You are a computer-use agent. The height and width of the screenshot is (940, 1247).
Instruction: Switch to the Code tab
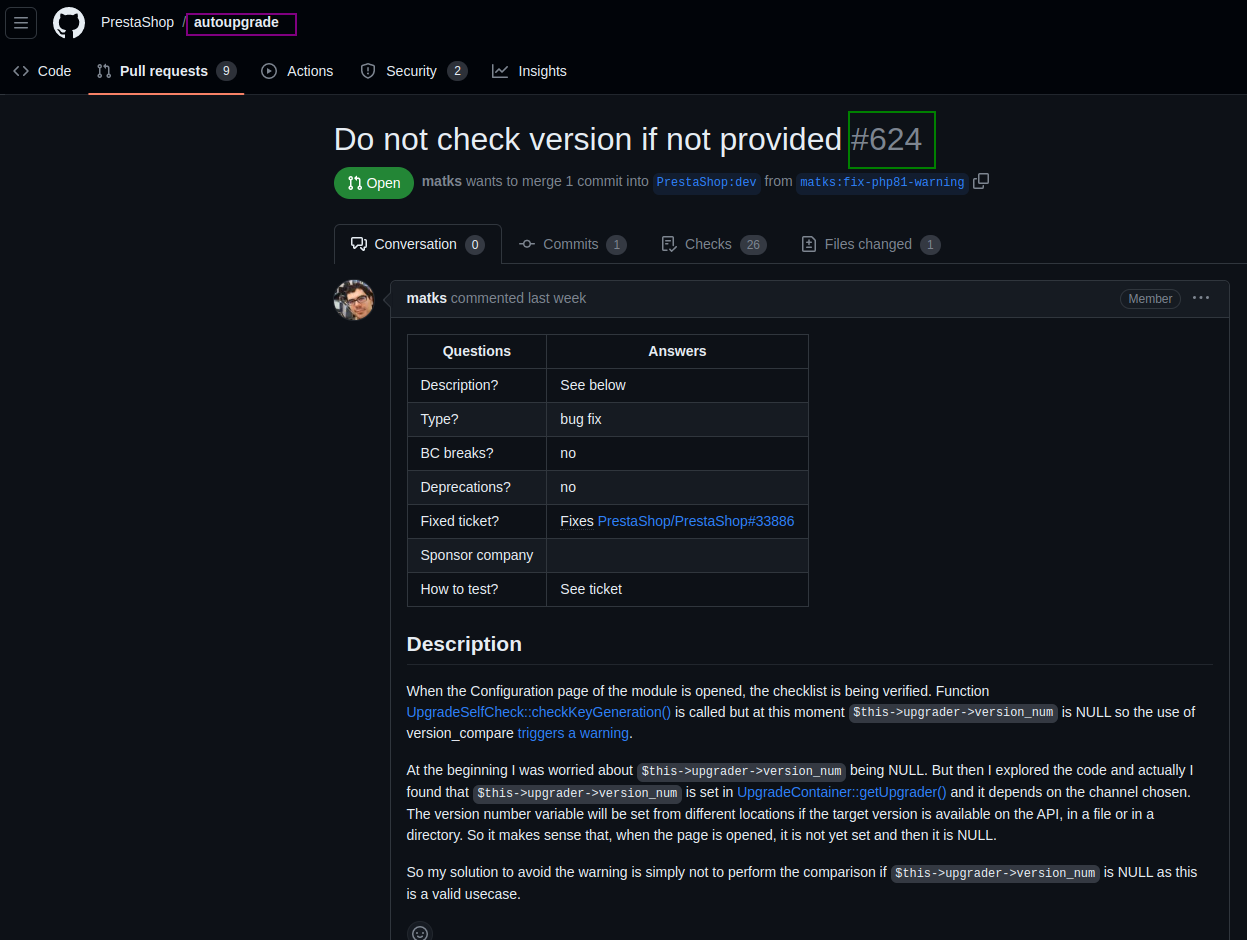(x=42, y=71)
